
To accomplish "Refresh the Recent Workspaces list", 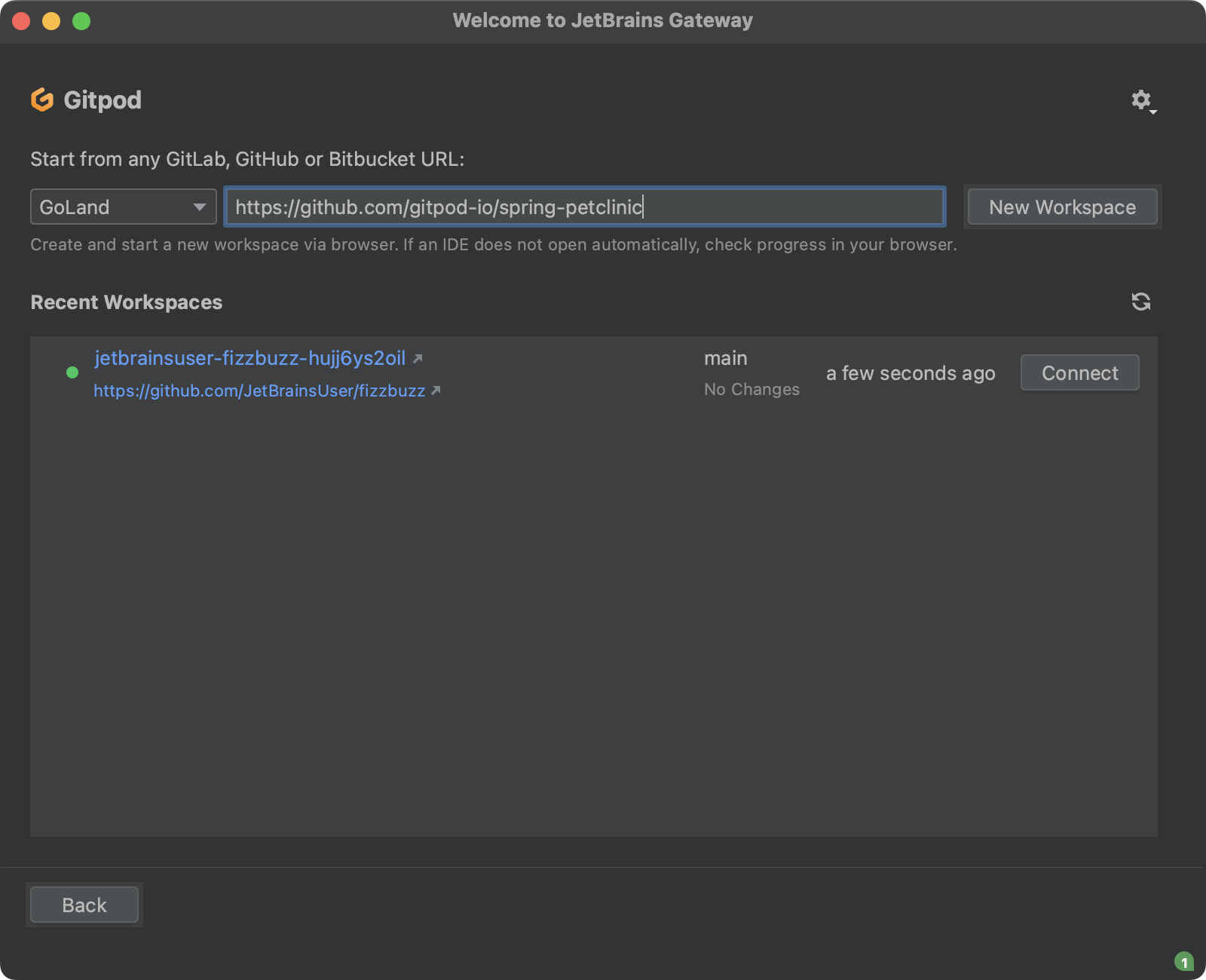I will click(1141, 302).
